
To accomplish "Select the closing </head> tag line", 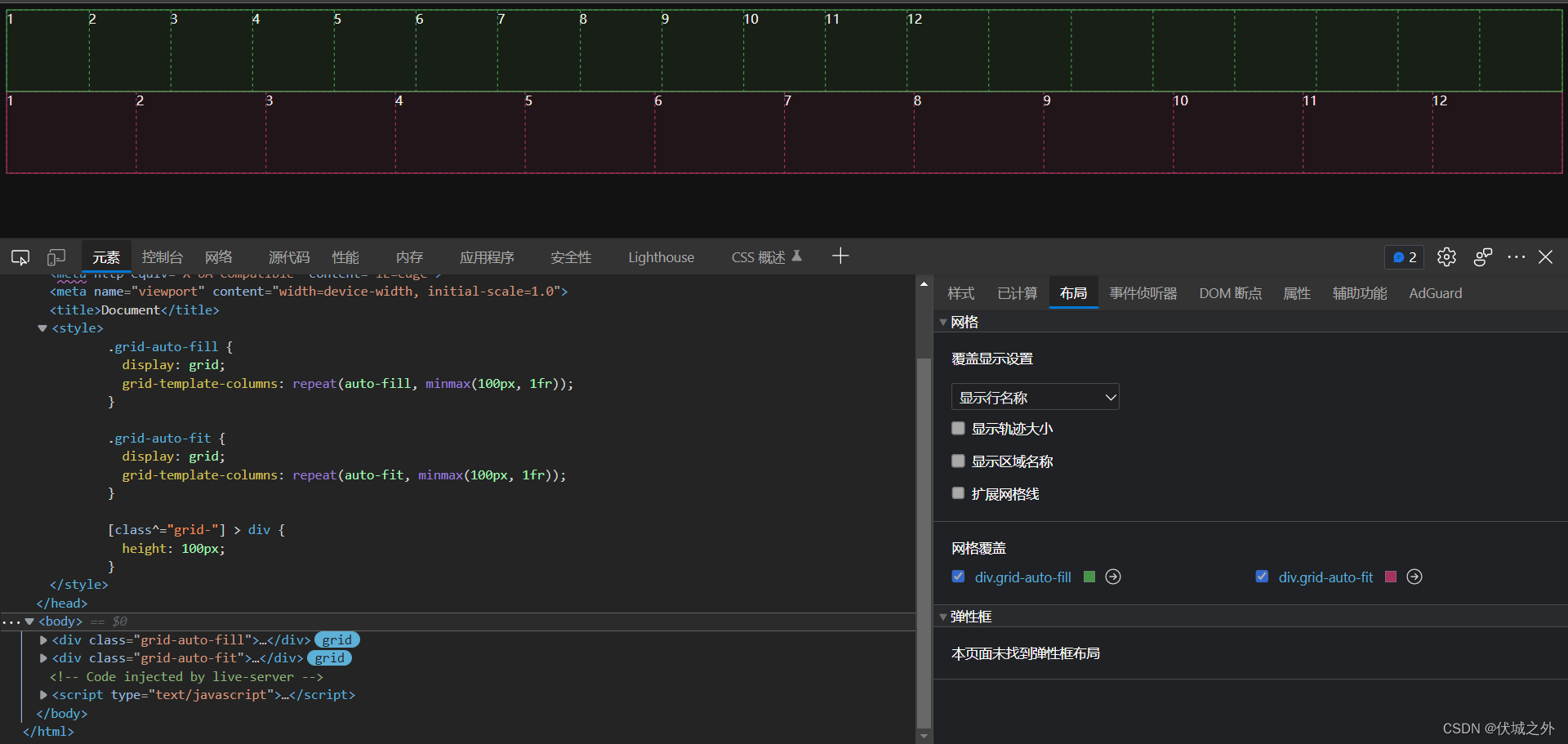I will tap(62, 604).
